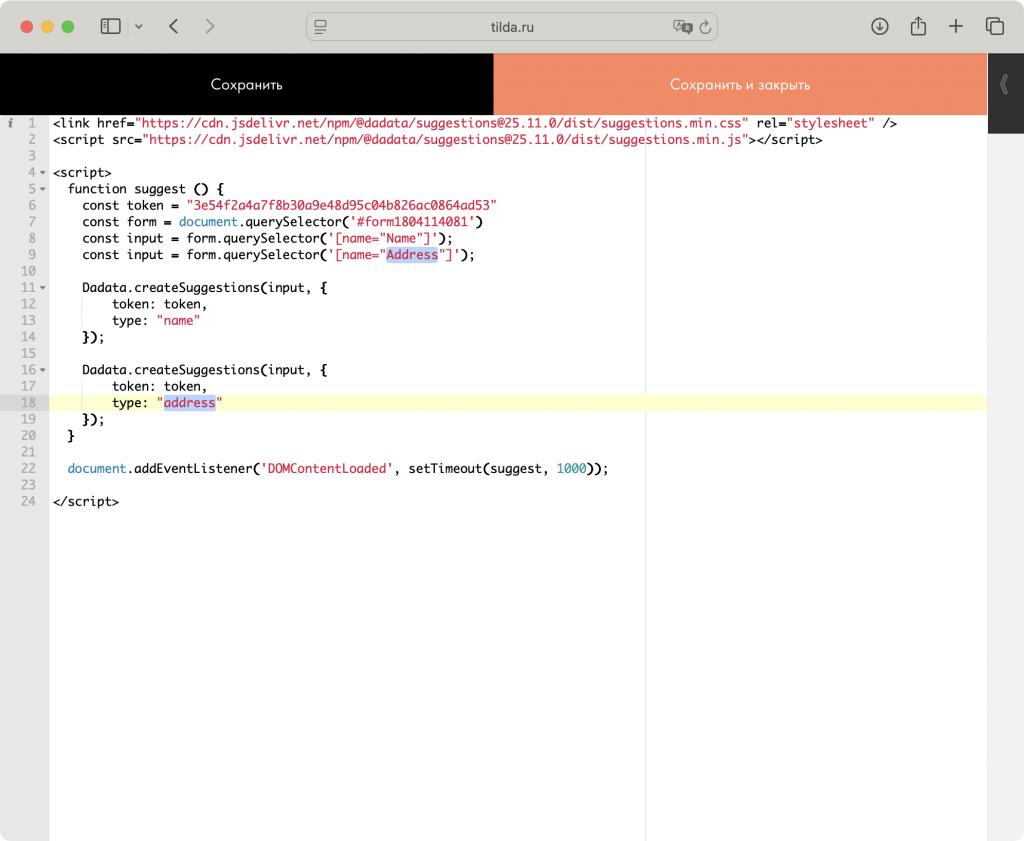
Task: Click the Share icon in Safari toolbar
Action: pyautogui.click(x=918, y=27)
